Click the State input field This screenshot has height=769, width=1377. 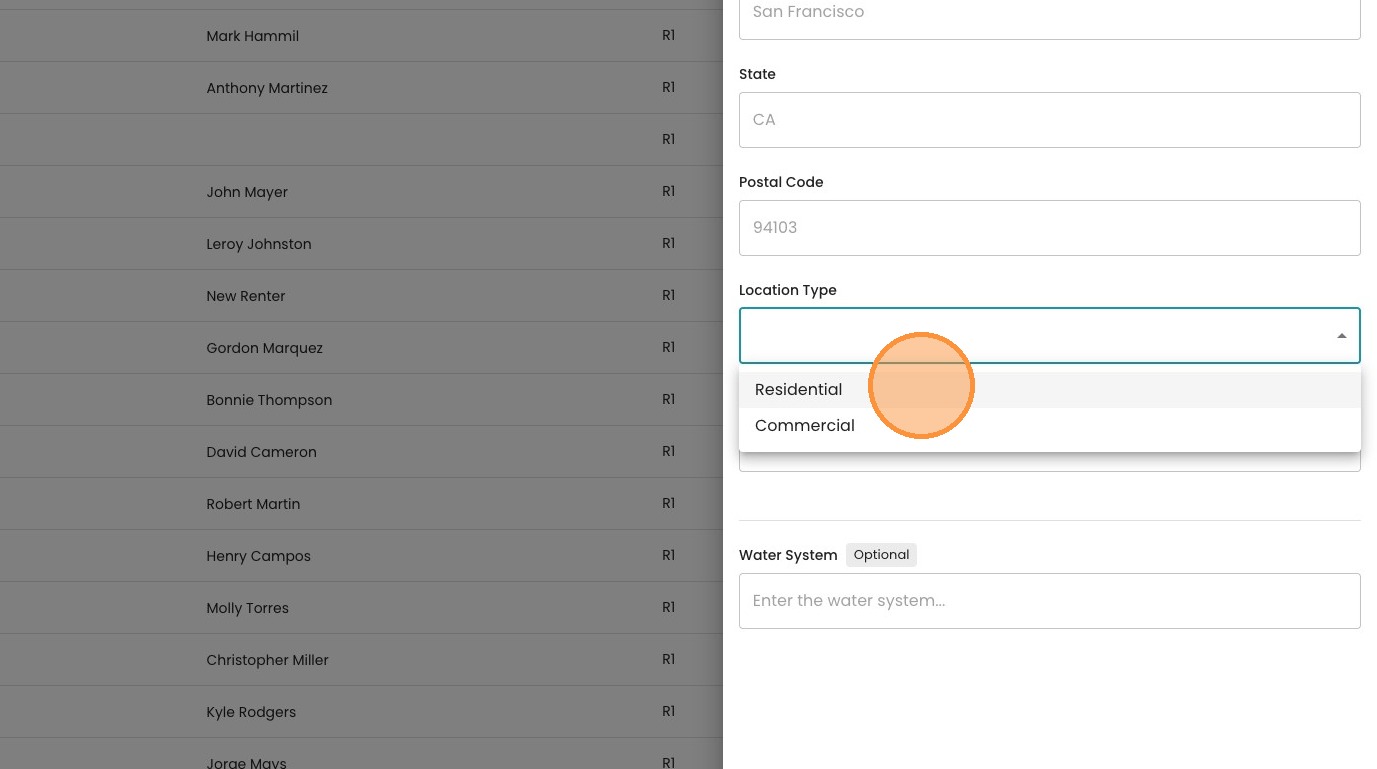pyautogui.click(x=1049, y=120)
